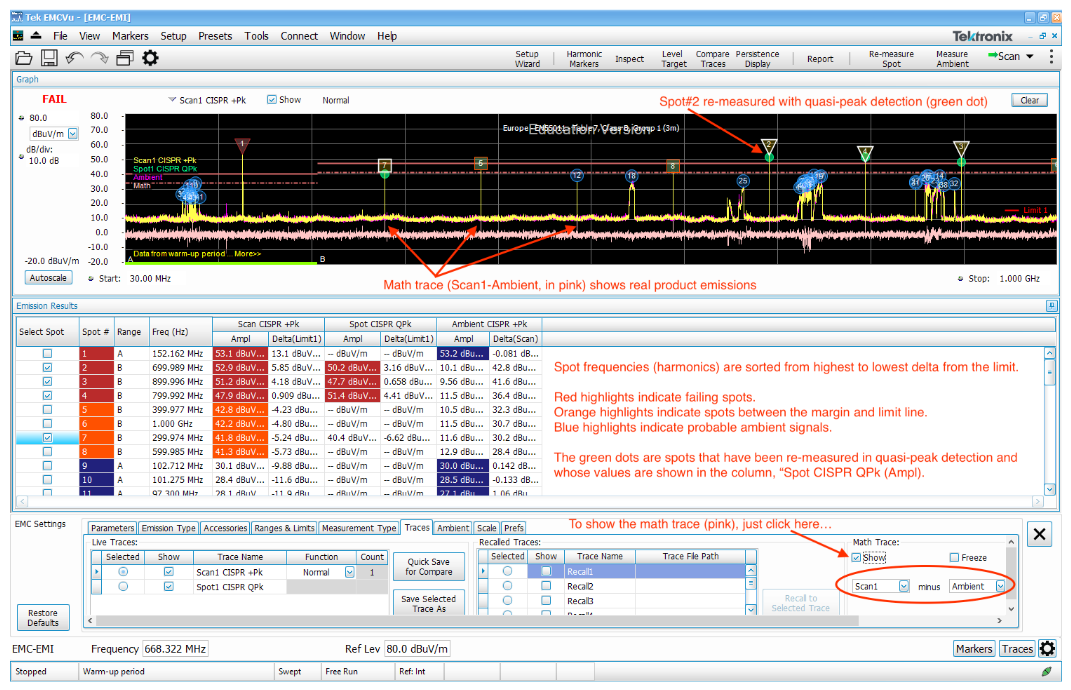Screen dimensions: 1071x690
Task: Click the Frequency input field
Action: coord(174,648)
